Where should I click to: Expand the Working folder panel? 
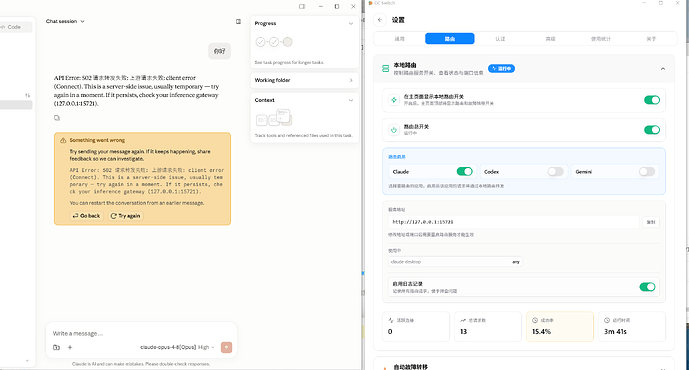(351, 80)
